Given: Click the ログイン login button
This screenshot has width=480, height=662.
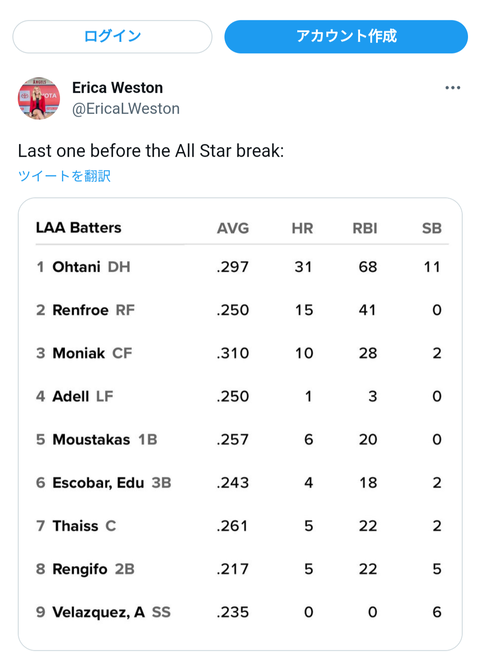Looking at the screenshot, I should pos(112,37).
